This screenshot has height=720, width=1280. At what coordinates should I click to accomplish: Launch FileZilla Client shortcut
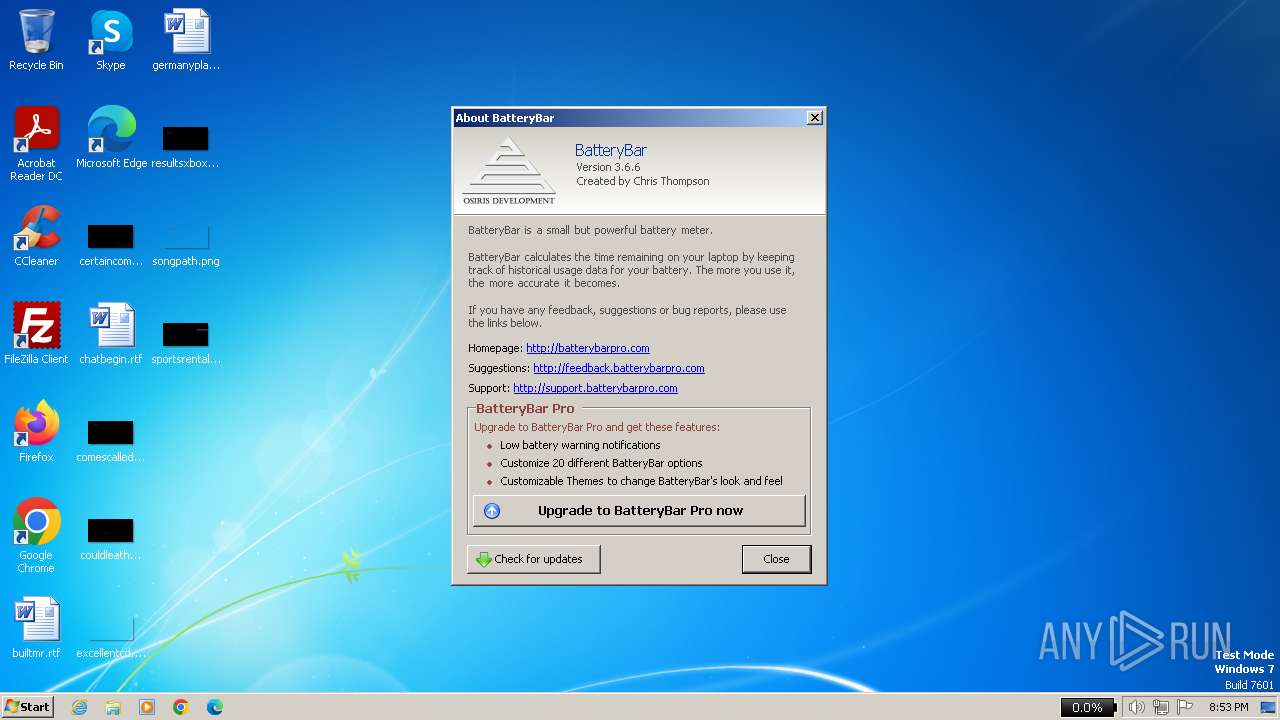pos(36,334)
